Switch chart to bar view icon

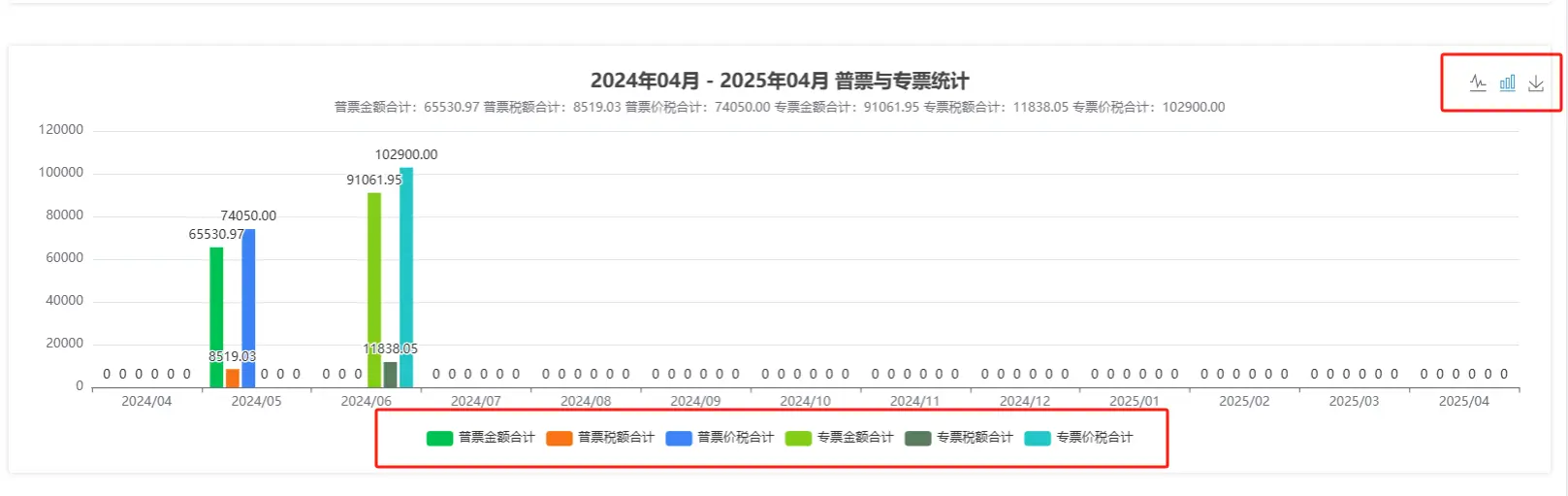pos(1507,83)
